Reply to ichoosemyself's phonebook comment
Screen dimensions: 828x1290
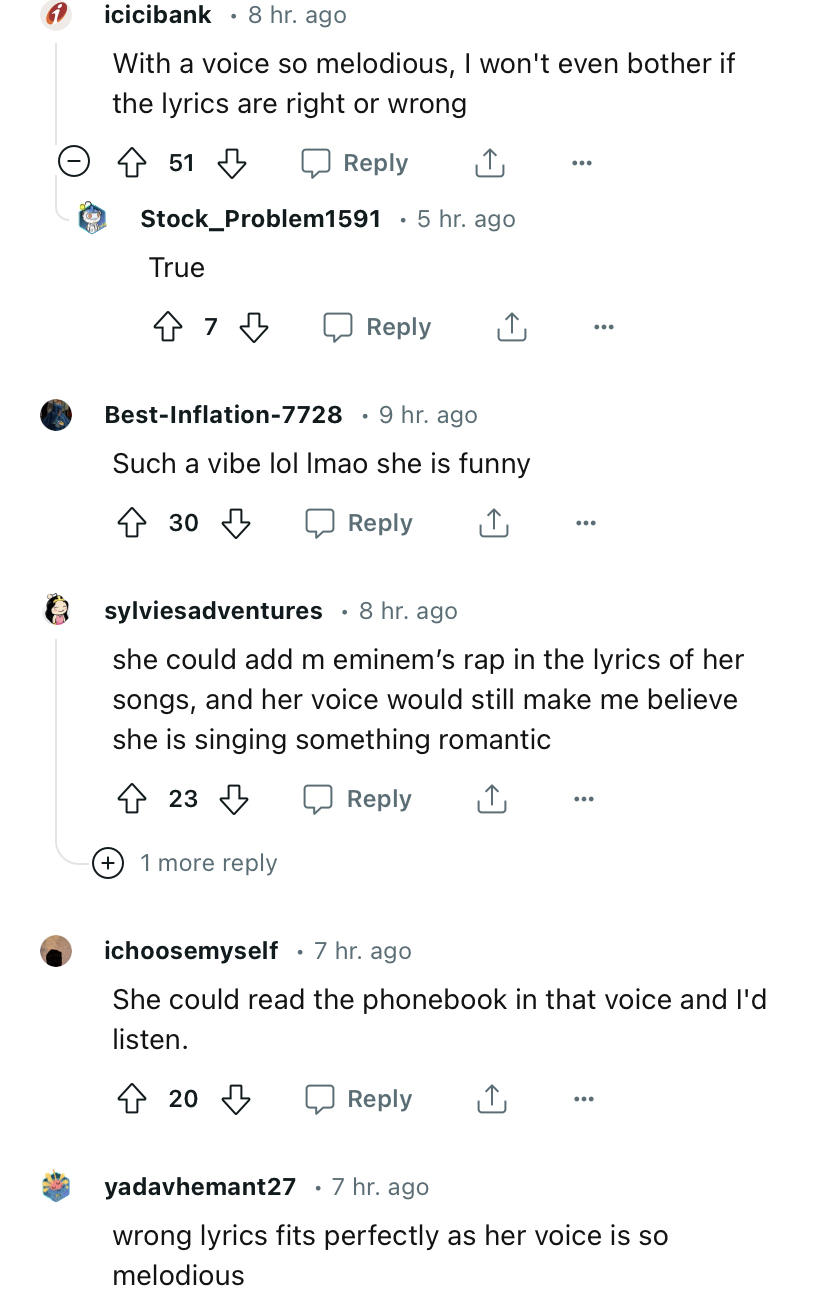358,1099
